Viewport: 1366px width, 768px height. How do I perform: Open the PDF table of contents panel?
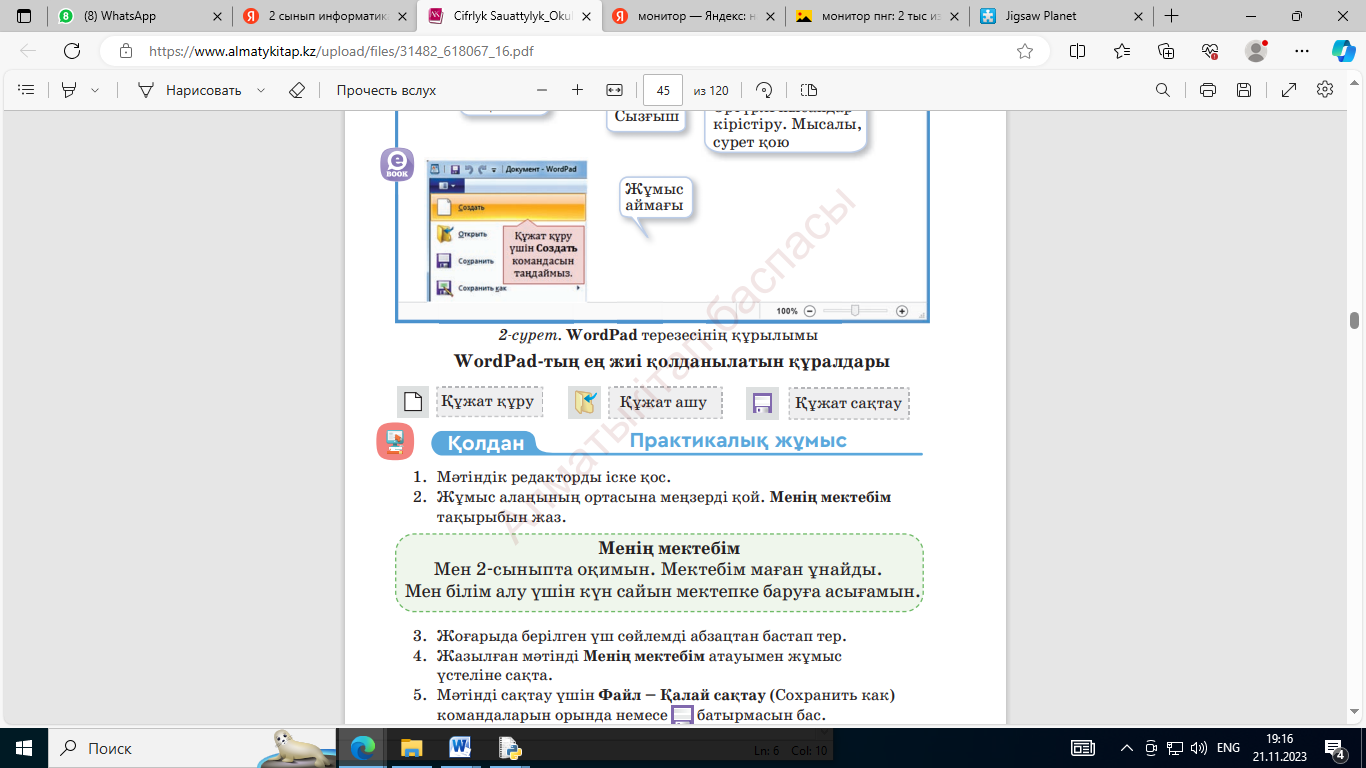(x=27, y=90)
